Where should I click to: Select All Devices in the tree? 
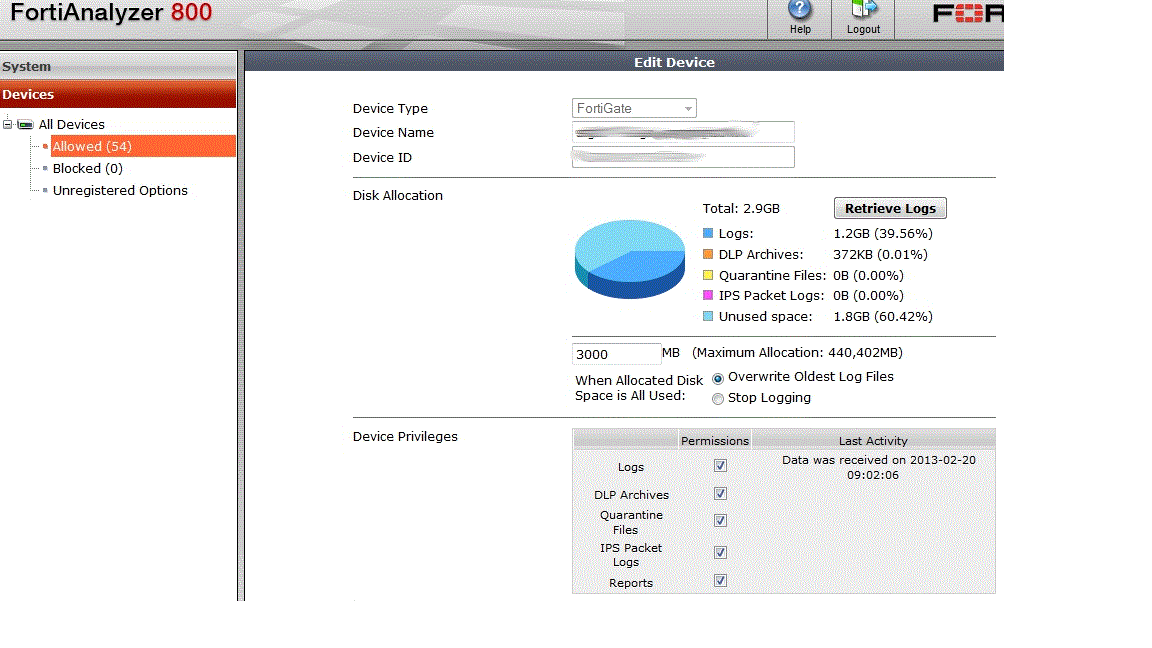click(71, 124)
